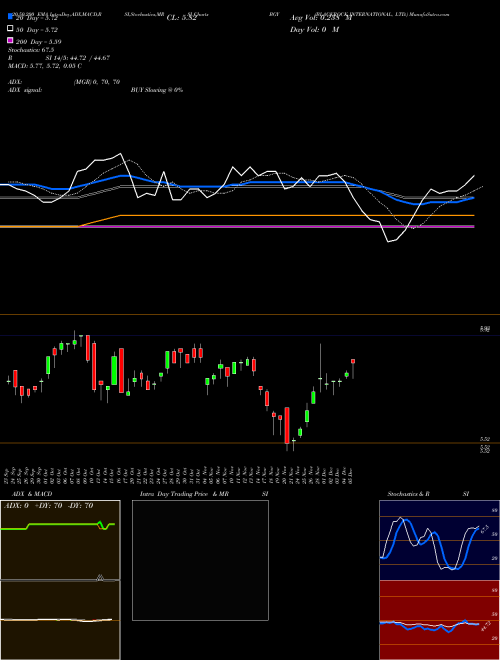Click the 'Stochastics & R' panel title

coord(408,494)
